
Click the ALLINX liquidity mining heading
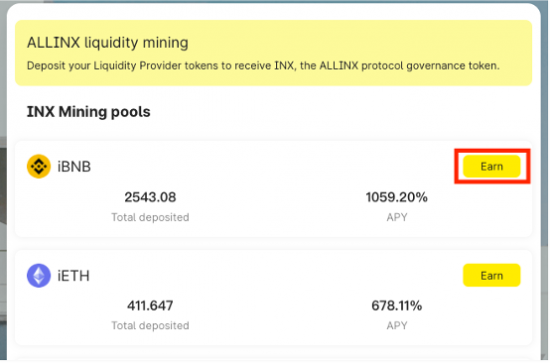click(x=108, y=43)
